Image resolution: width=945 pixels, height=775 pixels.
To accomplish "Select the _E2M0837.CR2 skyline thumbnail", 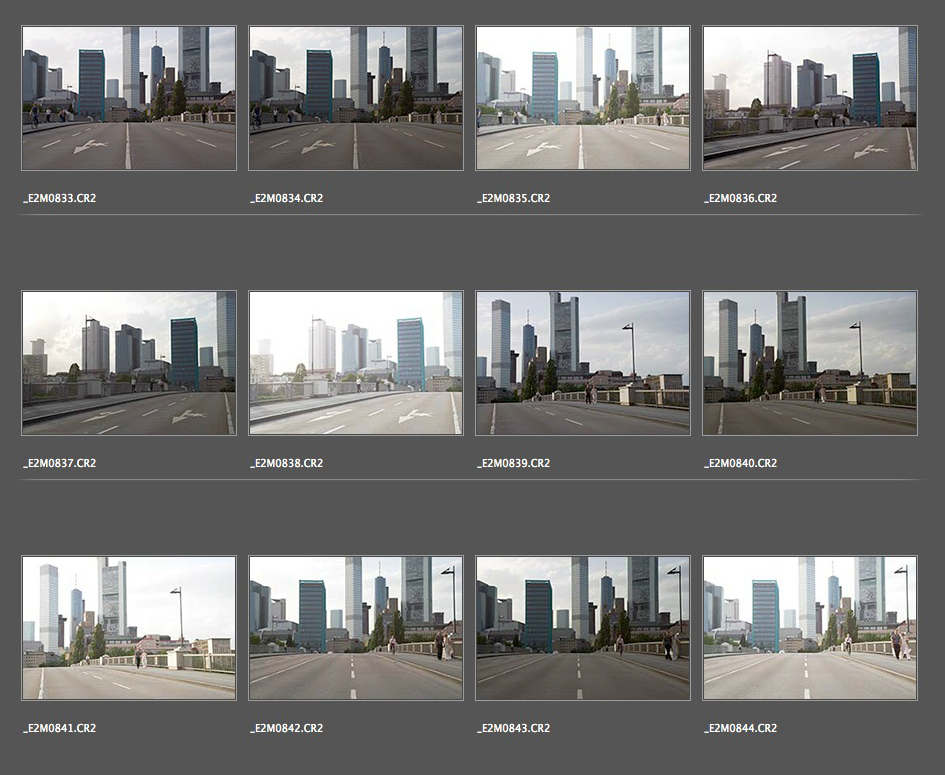I will (x=129, y=363).
